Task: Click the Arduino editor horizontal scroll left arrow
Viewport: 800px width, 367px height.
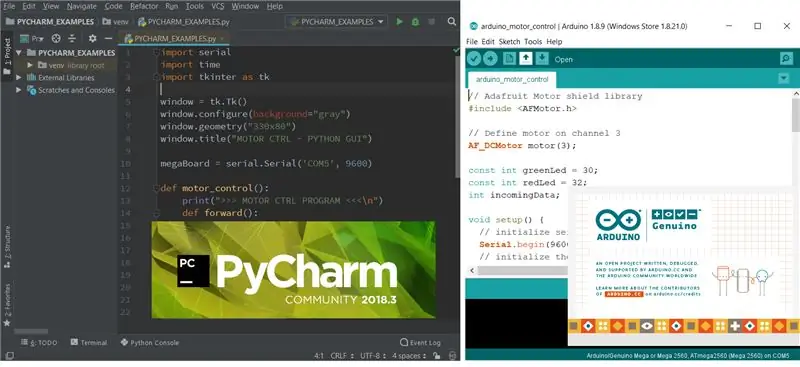Action: (x=472, y=271)
